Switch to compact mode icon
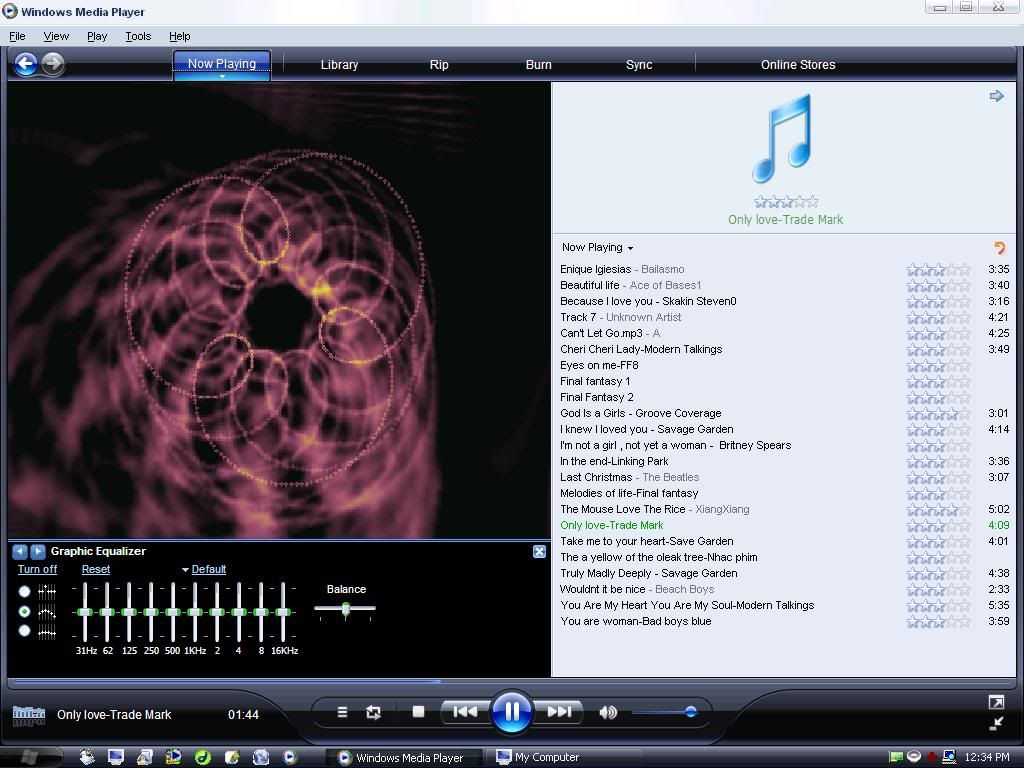Image resolution: width=1024 pixels, height=768 pixels. pos(996,723)
